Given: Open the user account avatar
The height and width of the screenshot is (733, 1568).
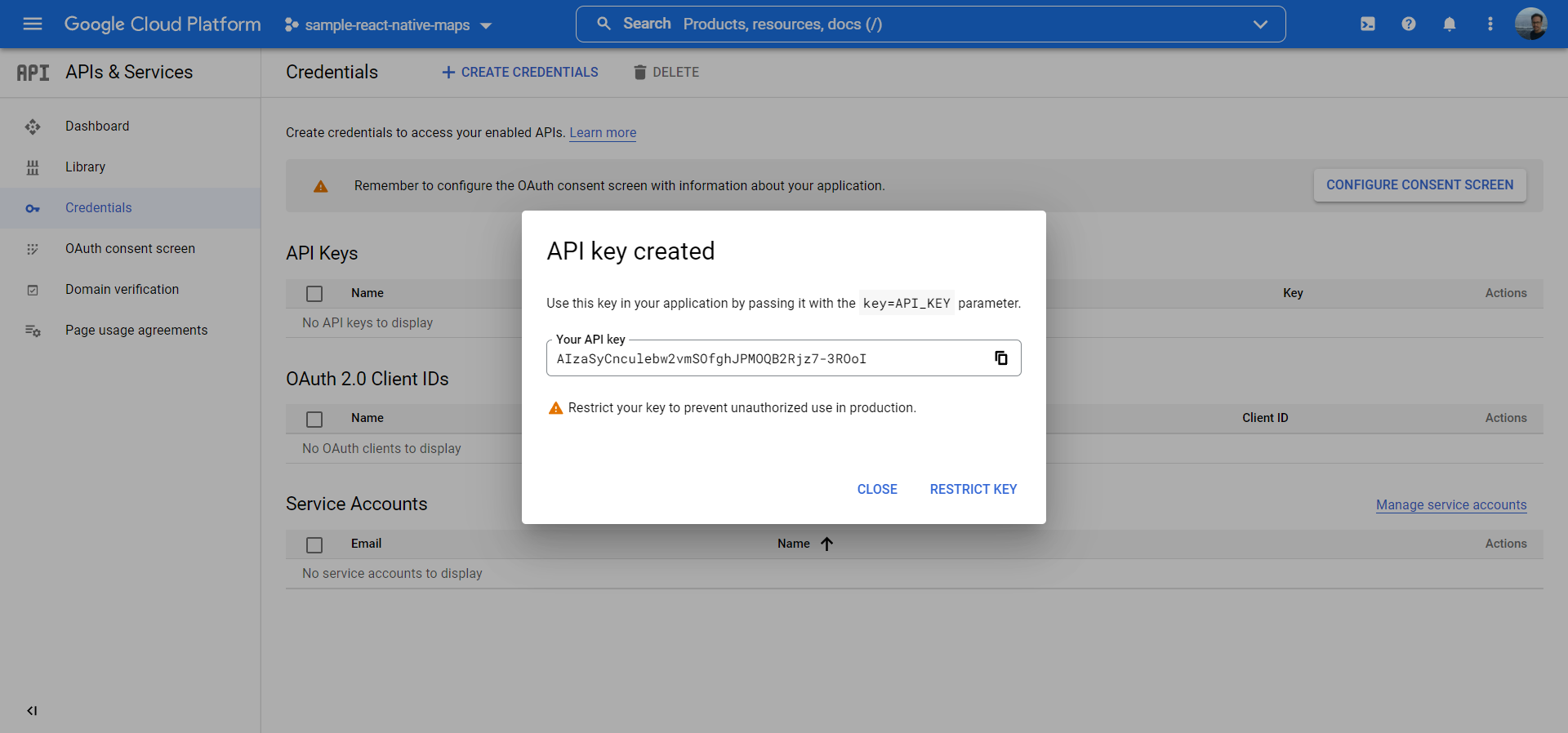Looking at the screenshot, I should click(1531, 24).
